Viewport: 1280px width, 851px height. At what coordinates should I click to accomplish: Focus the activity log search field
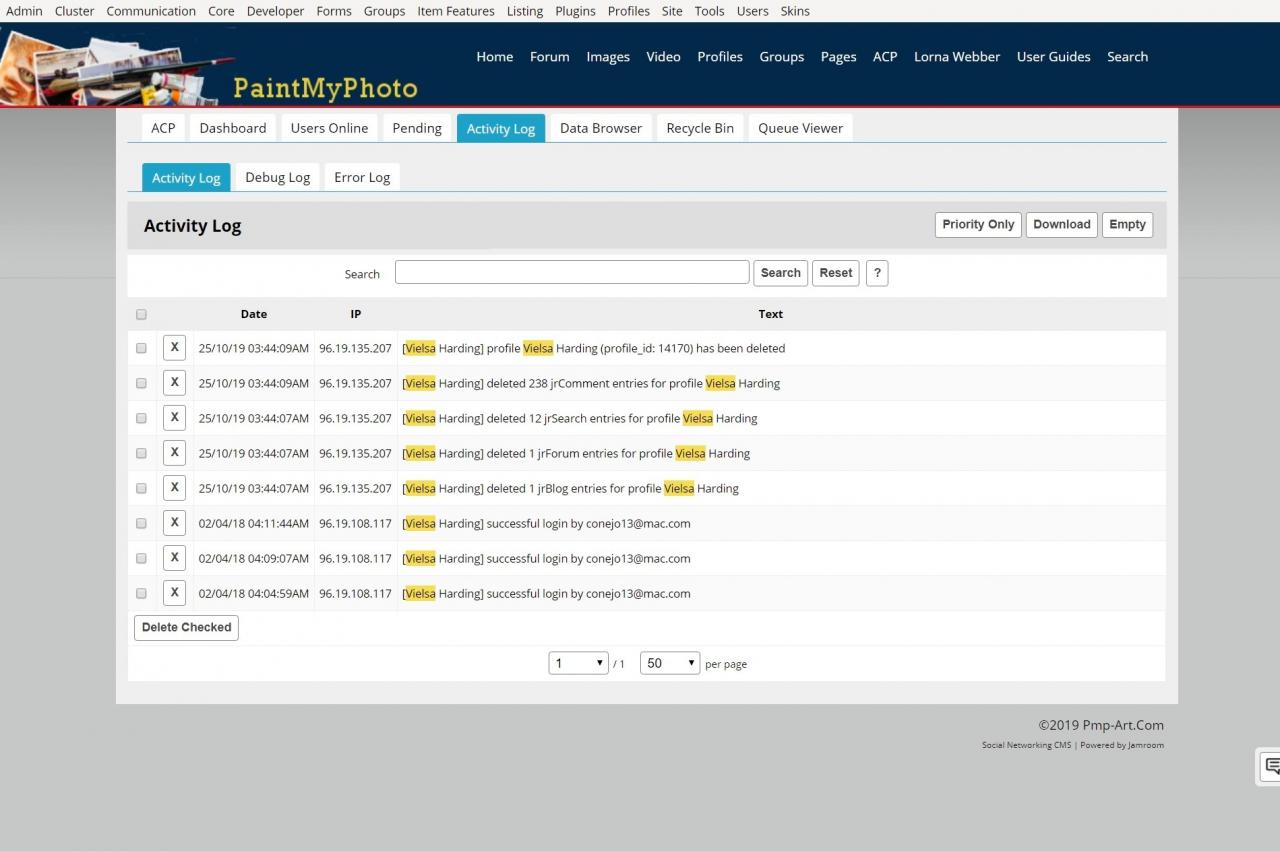point(571,273)
